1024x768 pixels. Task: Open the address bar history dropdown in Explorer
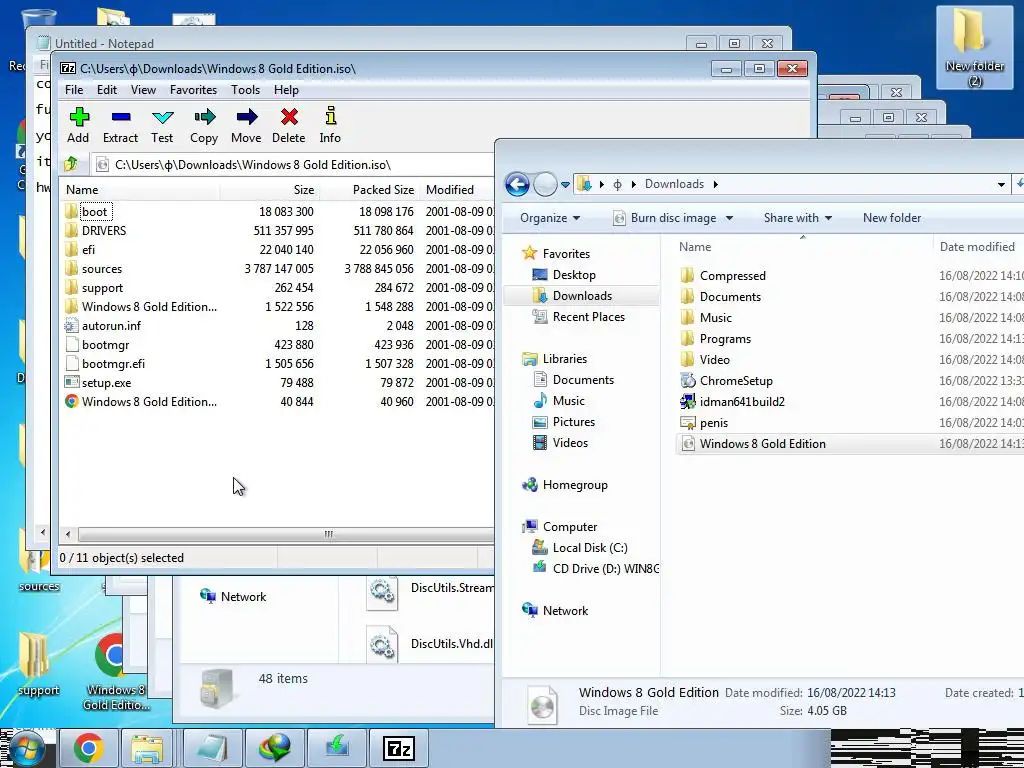click(x=1001, y=185)
